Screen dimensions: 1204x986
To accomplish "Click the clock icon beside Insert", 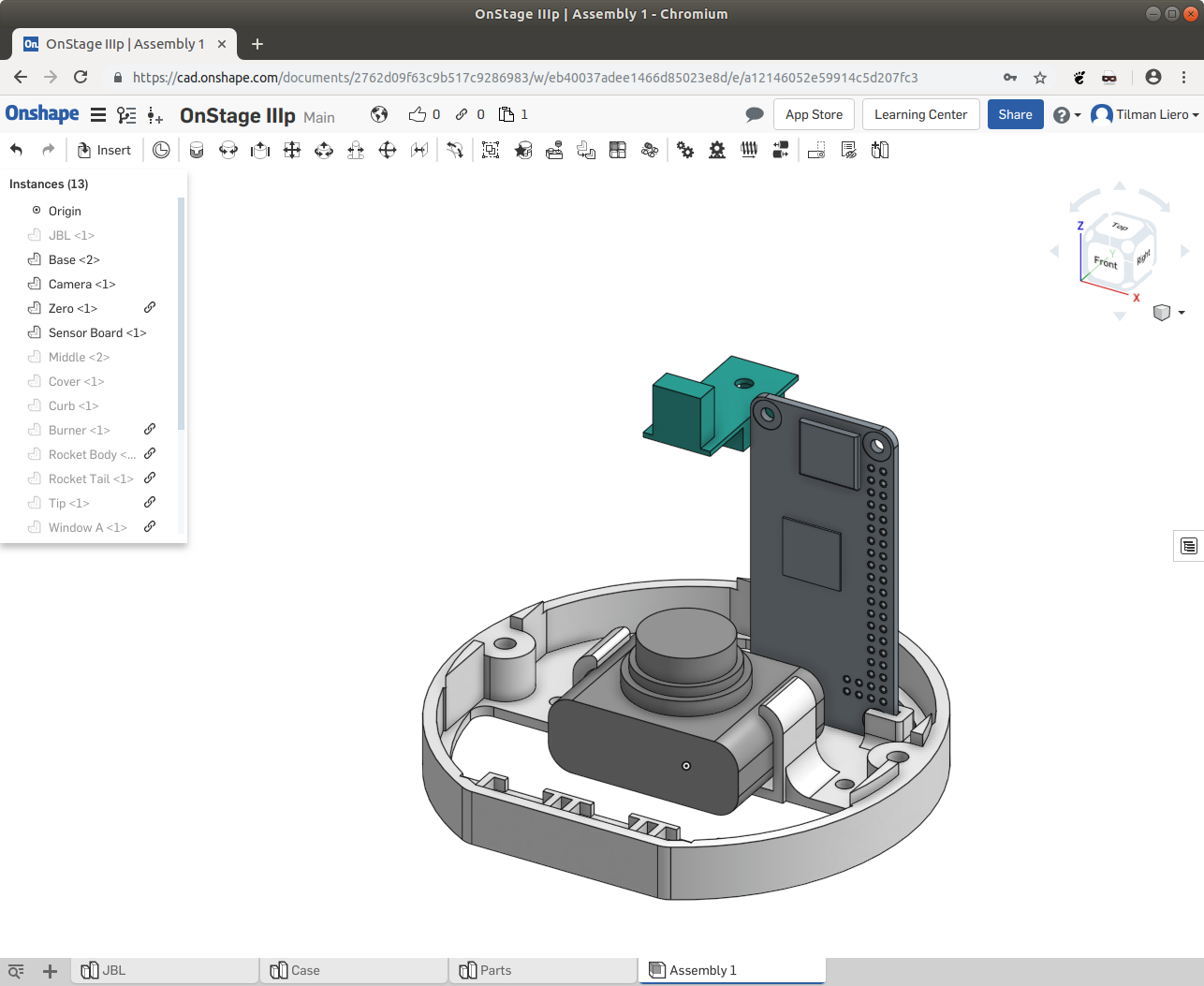I will 161,150.
